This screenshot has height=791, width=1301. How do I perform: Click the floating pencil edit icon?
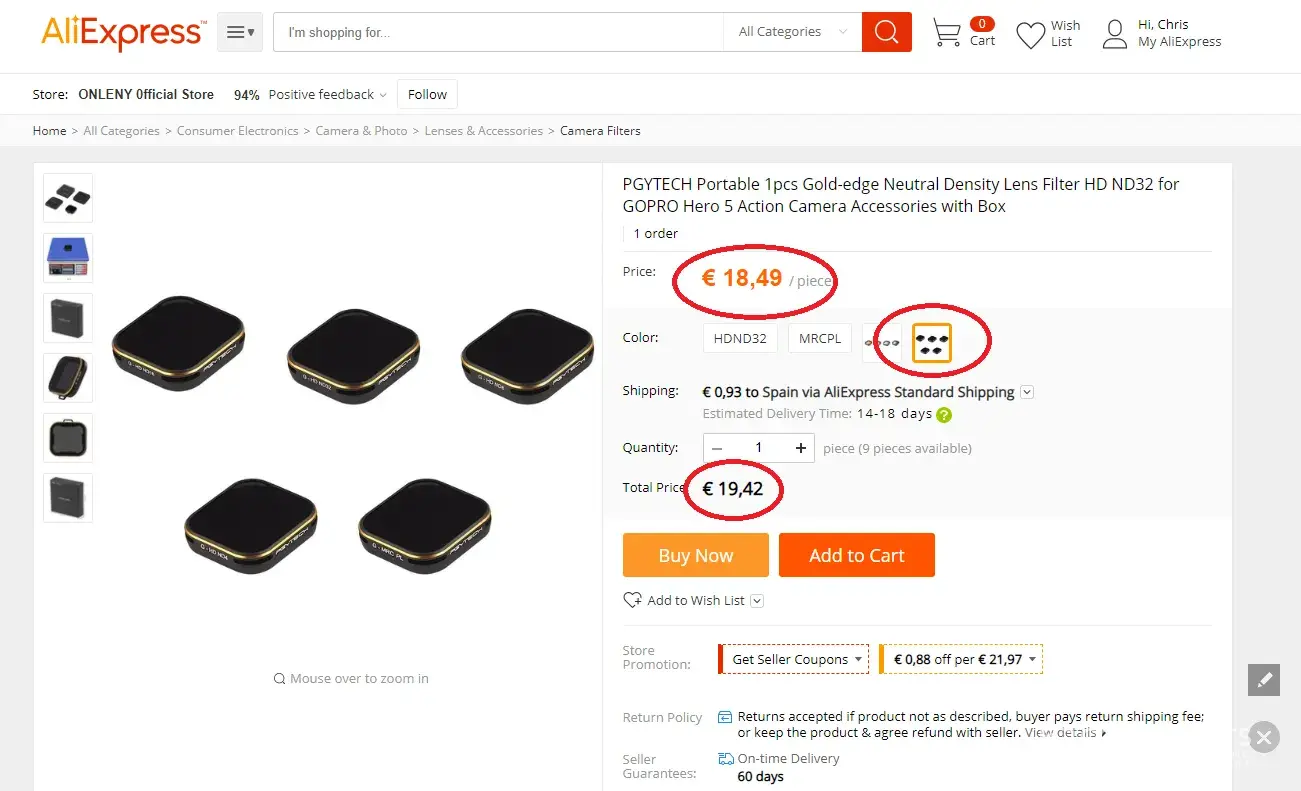click(x=1264, y=680)
